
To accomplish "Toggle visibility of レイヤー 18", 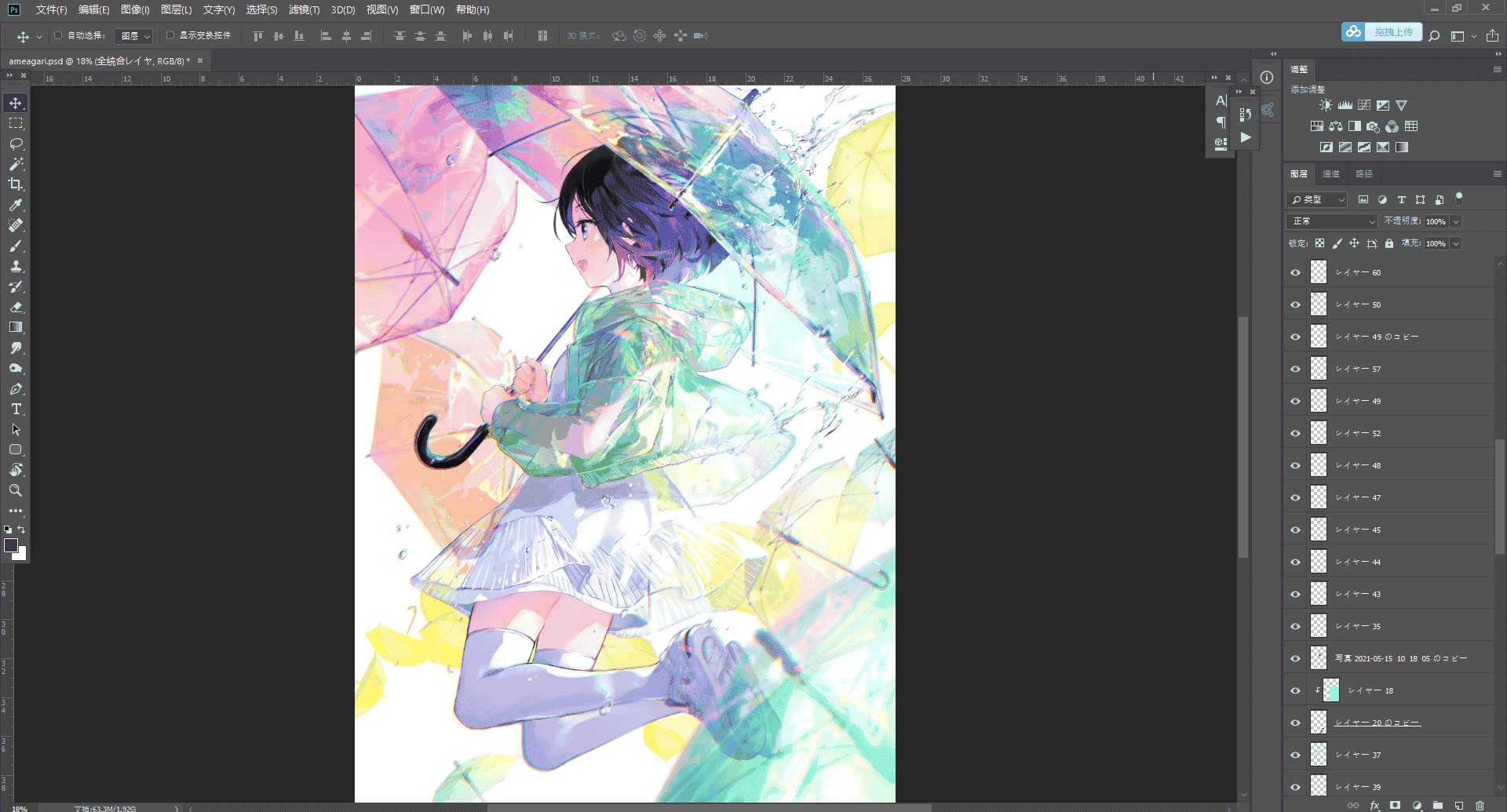I will (x=1295, y=690).
